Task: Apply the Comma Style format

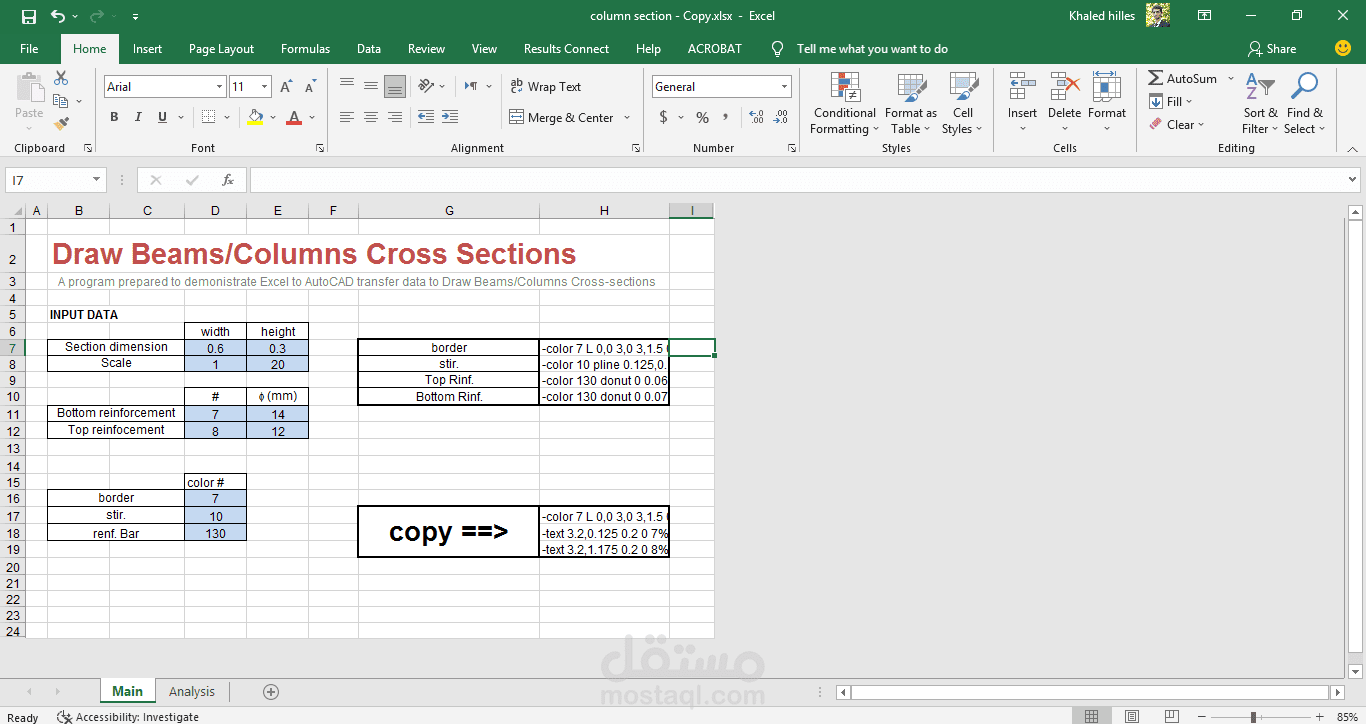Action: [726, 117]
